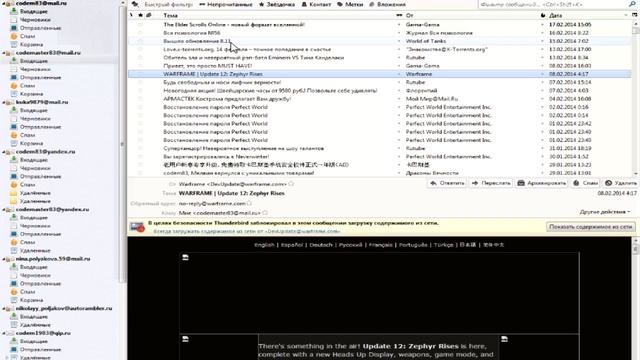Open the Rutube message dated 07.02.2014 15:14

[380, 82]
